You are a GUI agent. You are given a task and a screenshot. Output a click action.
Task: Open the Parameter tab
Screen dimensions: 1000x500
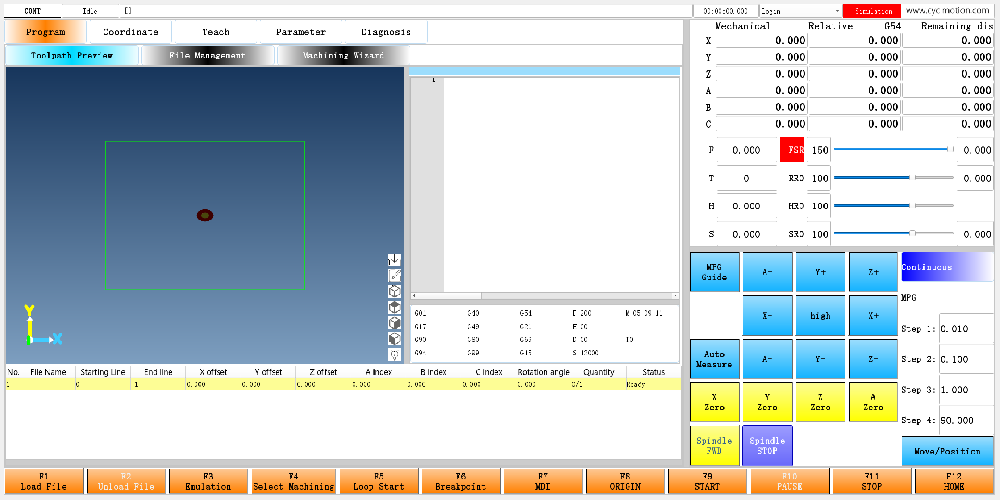pos(300,32)
